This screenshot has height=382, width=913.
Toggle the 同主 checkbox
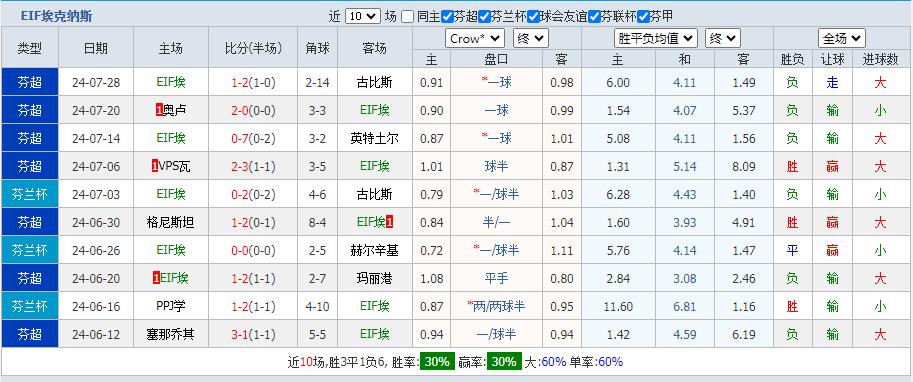click(408, 16)
